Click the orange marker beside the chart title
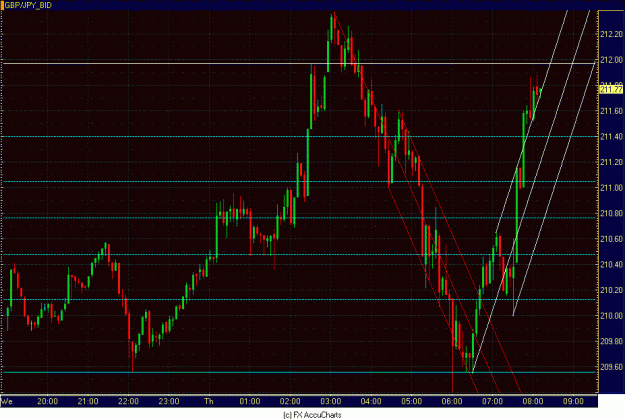Image resolution: width=625 pixels, height=419 pixels. 2,5
